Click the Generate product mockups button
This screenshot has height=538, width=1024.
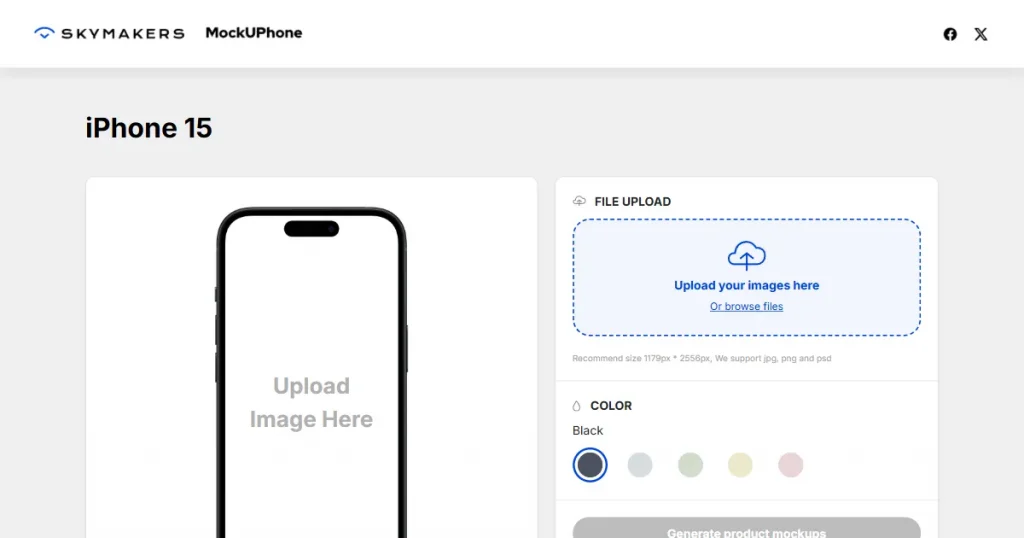(x=746, y=528)
